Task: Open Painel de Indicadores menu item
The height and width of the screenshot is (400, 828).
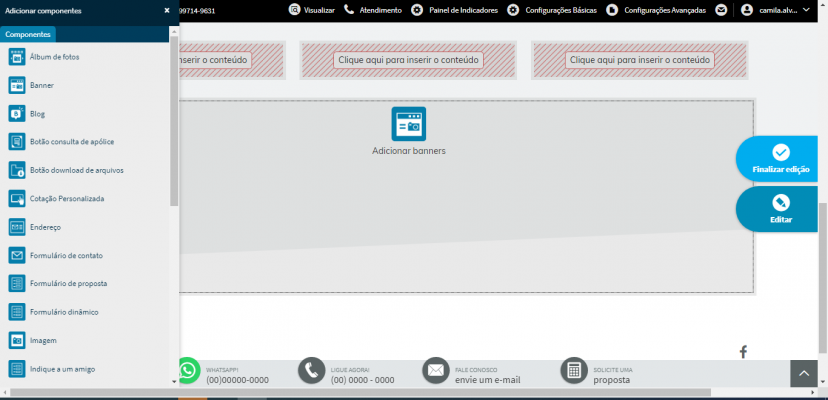Action: point(455,10)
